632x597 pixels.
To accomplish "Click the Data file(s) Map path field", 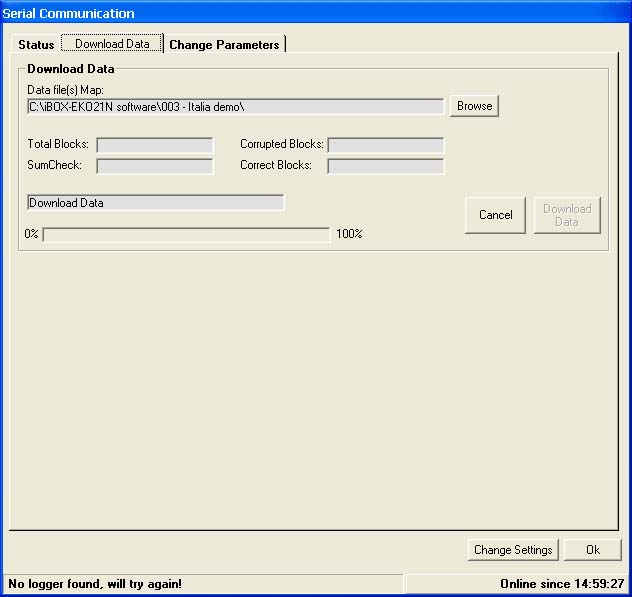I will point(236,106).
